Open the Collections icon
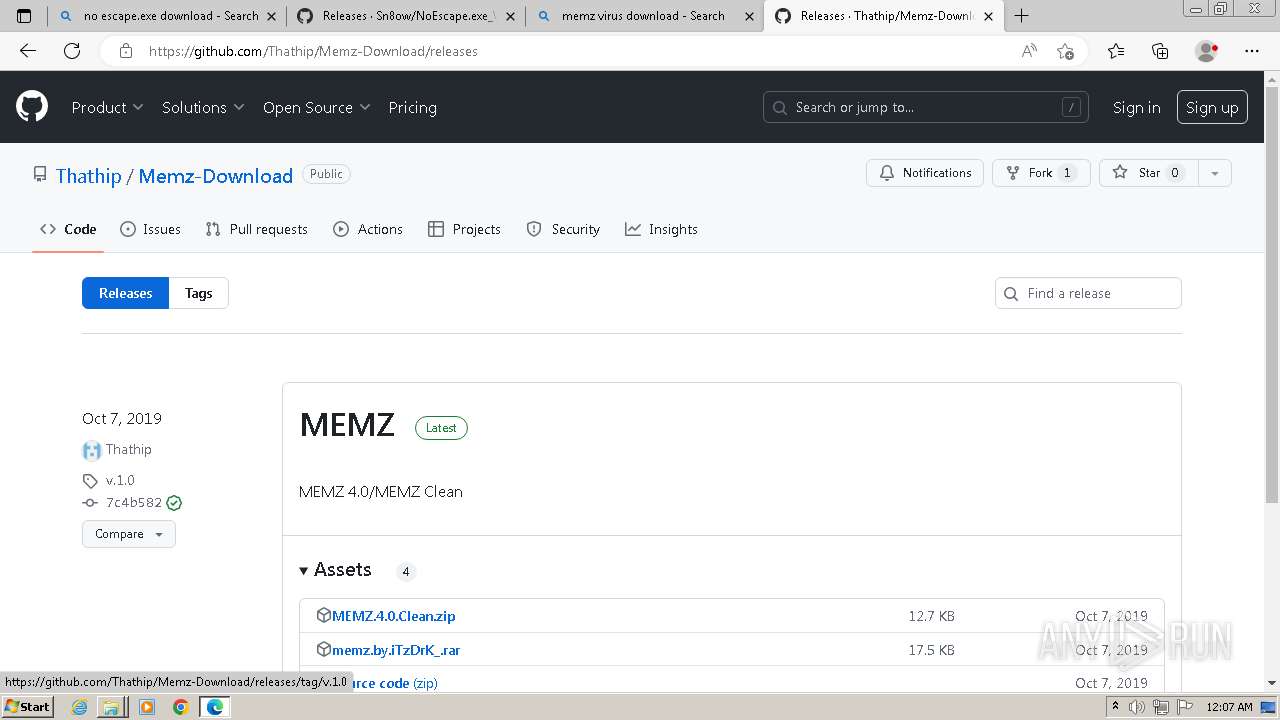The image size is (1280, 720). (x=1160, y=51)
